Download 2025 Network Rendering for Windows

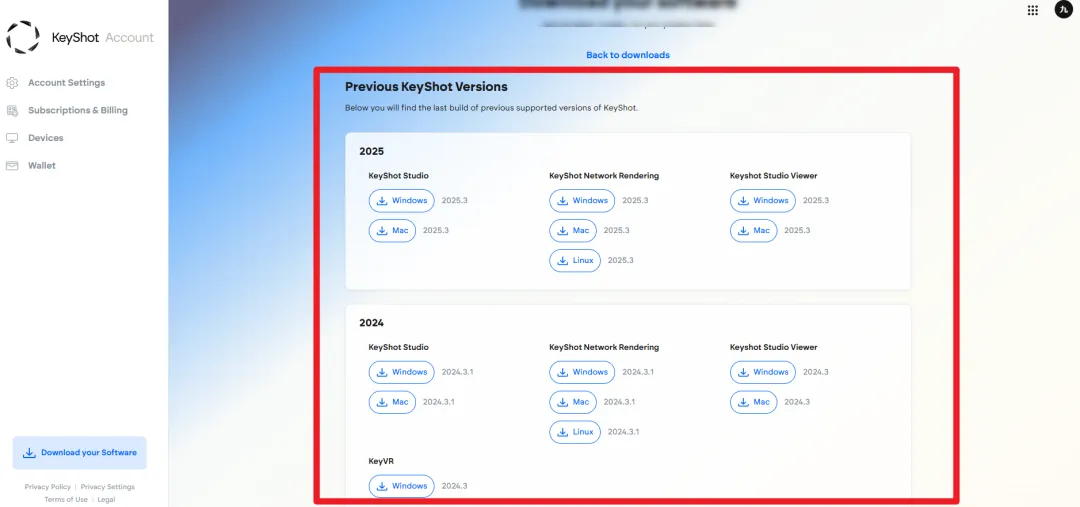coord(582,200)
